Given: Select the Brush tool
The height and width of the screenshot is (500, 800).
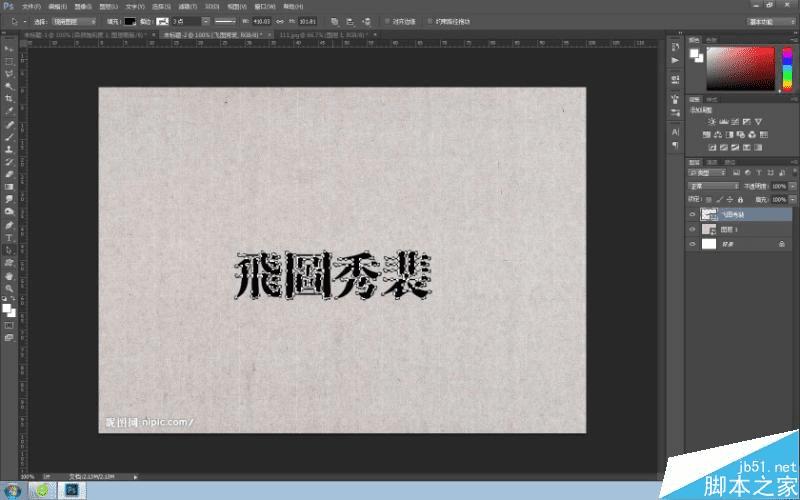Looking at the screenshot, I should point(9,137).
